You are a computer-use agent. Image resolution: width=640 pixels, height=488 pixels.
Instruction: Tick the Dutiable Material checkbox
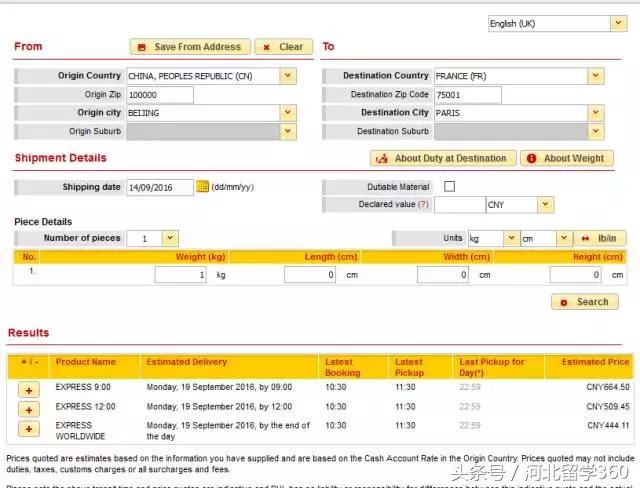point(449,187)
